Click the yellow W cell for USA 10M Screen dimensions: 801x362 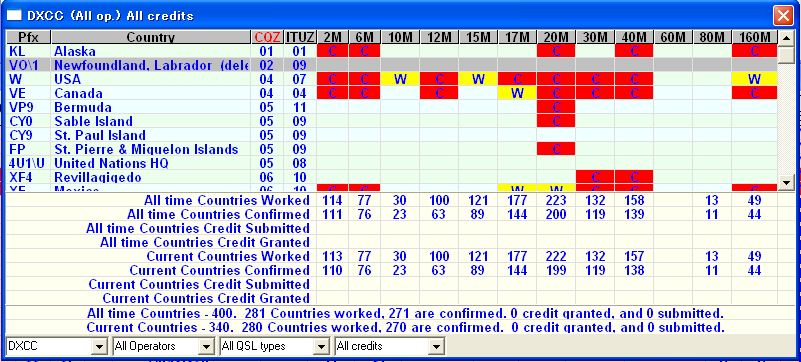click(400, 79)
